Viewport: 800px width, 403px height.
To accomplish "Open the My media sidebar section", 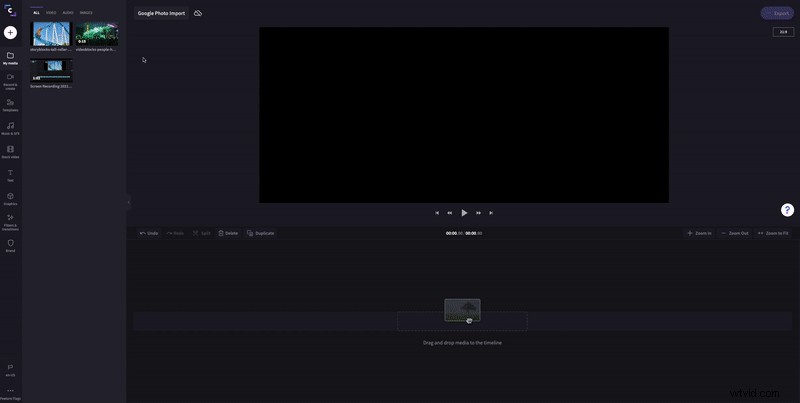I will point(10,57).
